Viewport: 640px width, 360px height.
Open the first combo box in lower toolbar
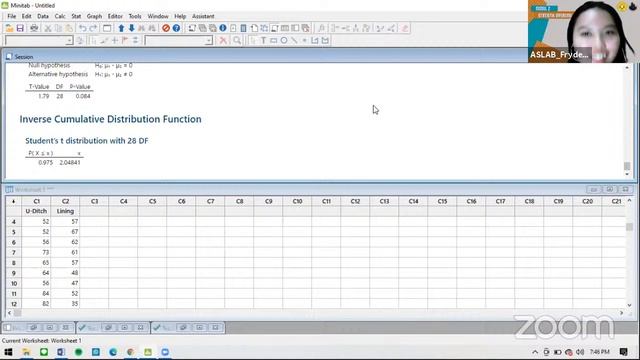point(39,40)
